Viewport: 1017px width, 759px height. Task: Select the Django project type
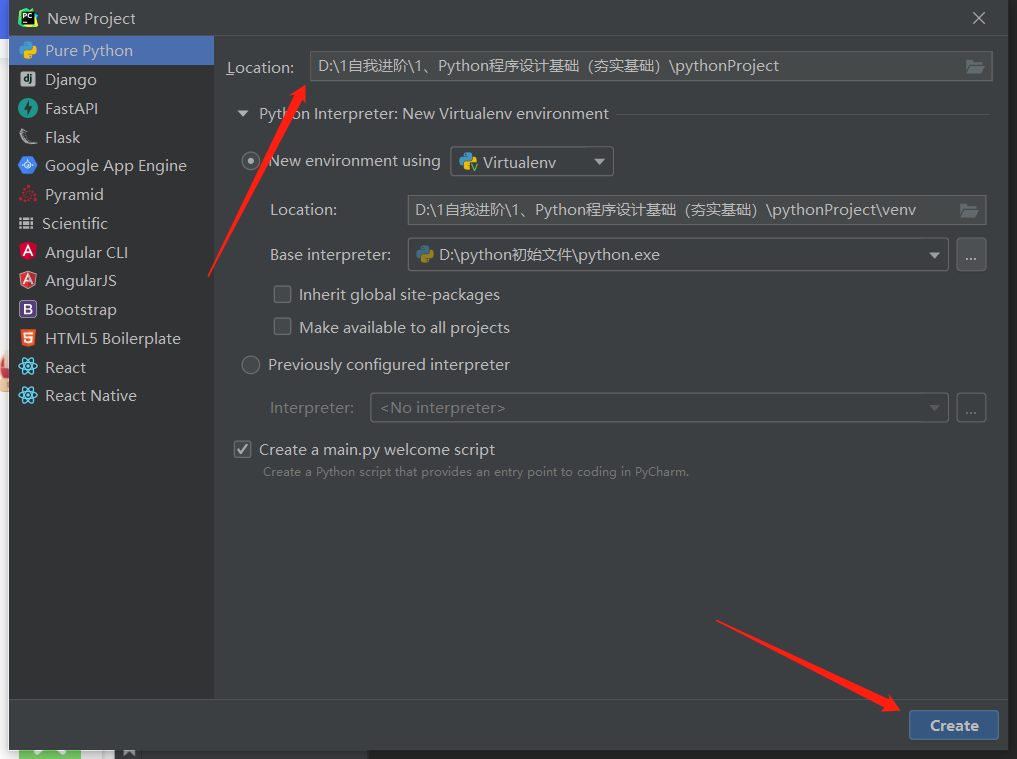(112, 79)
